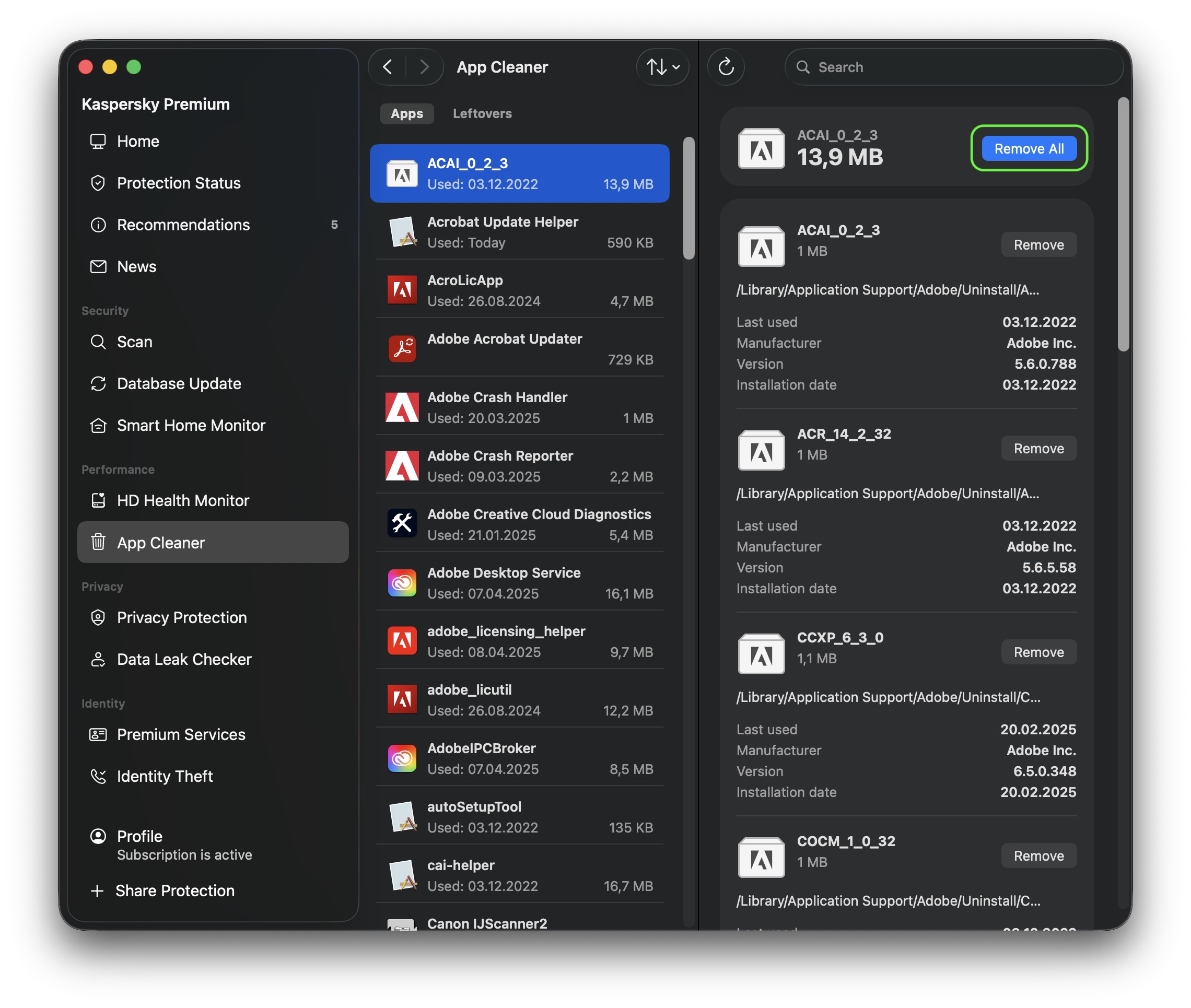Remove the ACR_14_2_32 component
Screen dimensions: 1191x1008
[x=1038, y=448]
